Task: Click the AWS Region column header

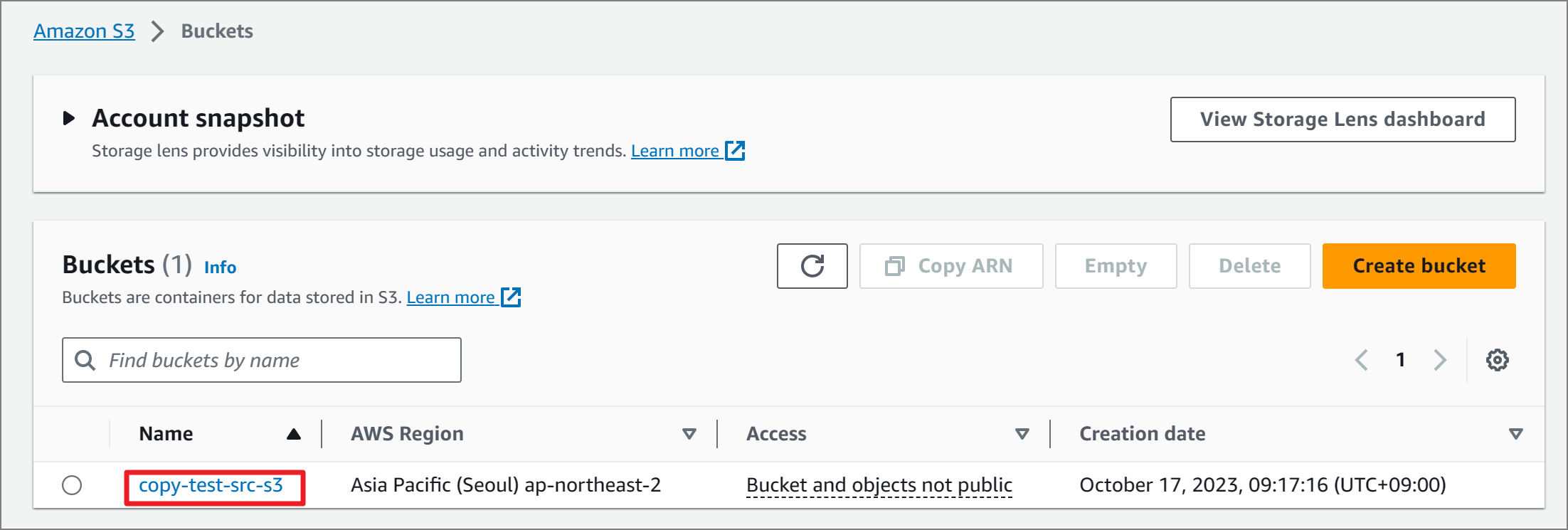Action: [x=407, y=434]
